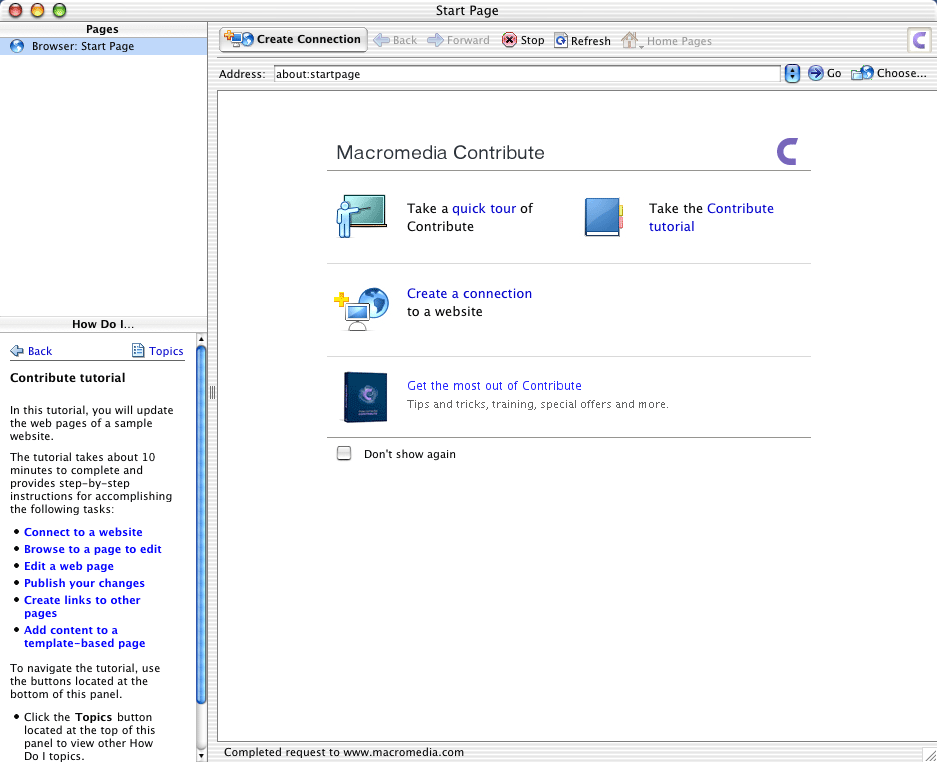Open Add content to a template-based page link
The image size is (937, 762).
point(84,636)
